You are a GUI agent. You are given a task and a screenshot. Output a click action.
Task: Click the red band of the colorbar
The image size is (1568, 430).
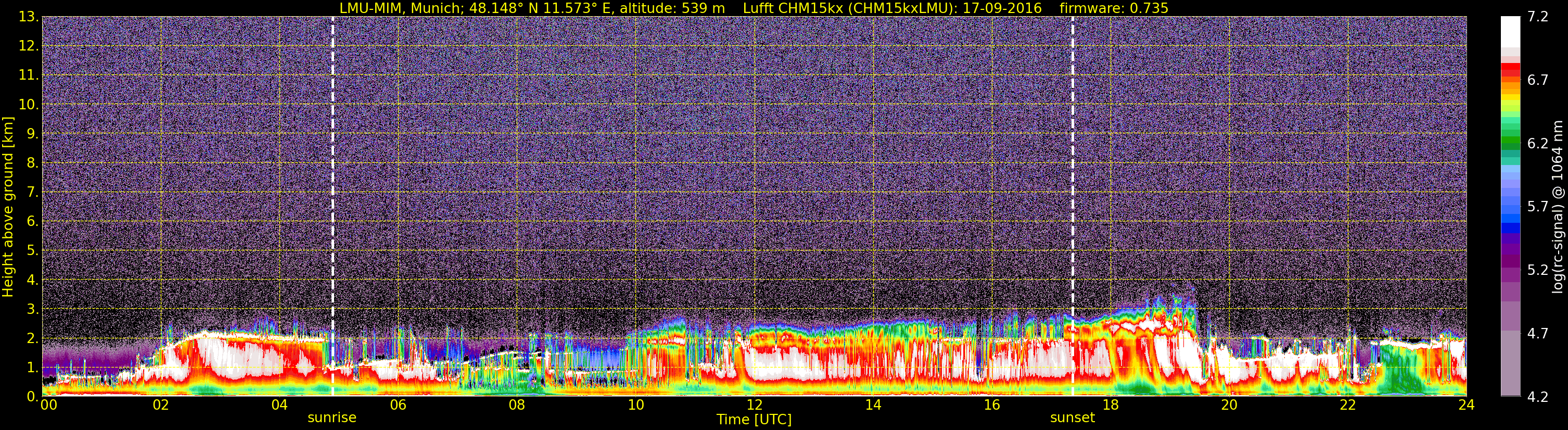(1510, 70)
